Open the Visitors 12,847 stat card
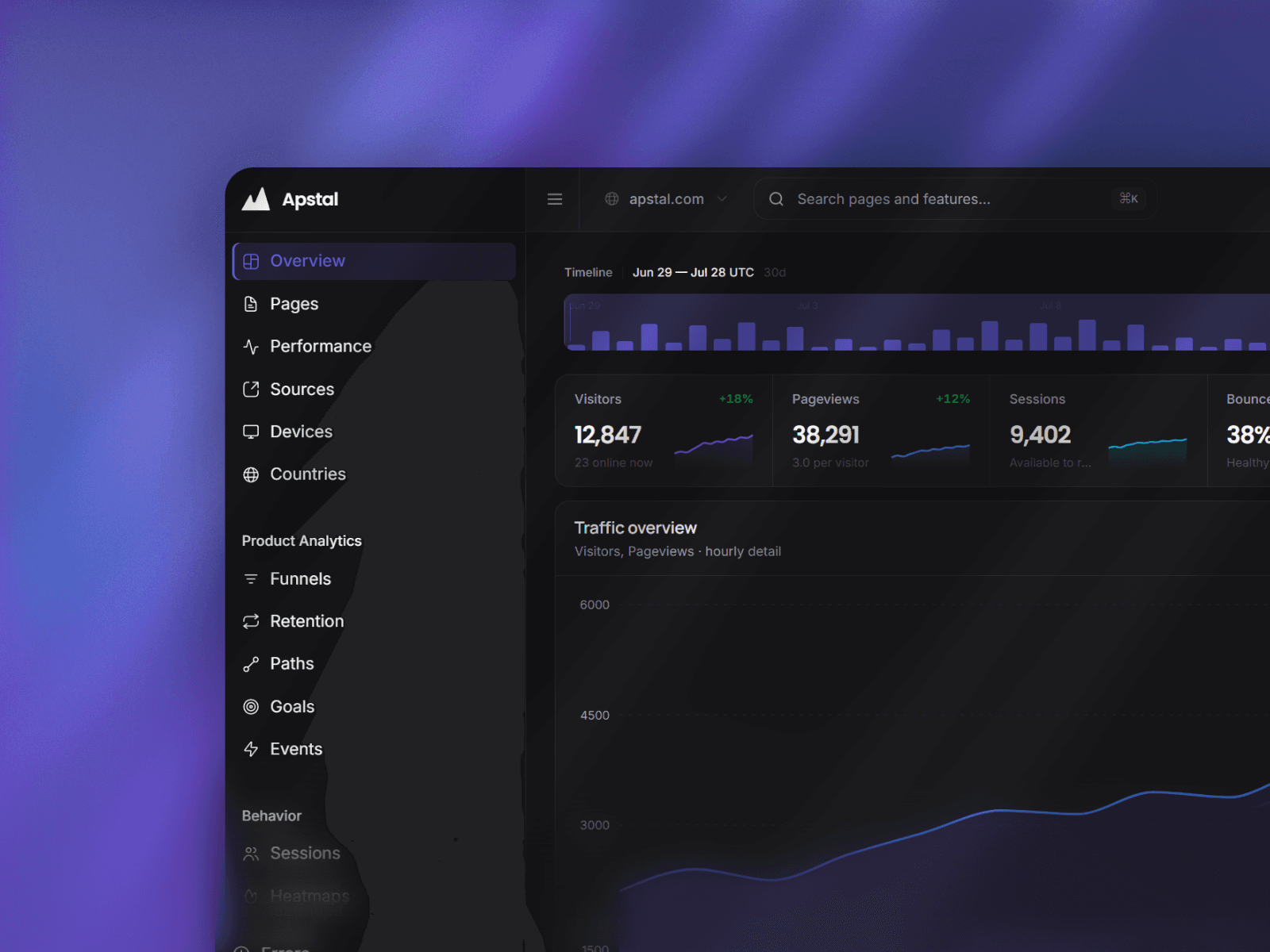Viewport: 1270px width, 952px height. 664,431
